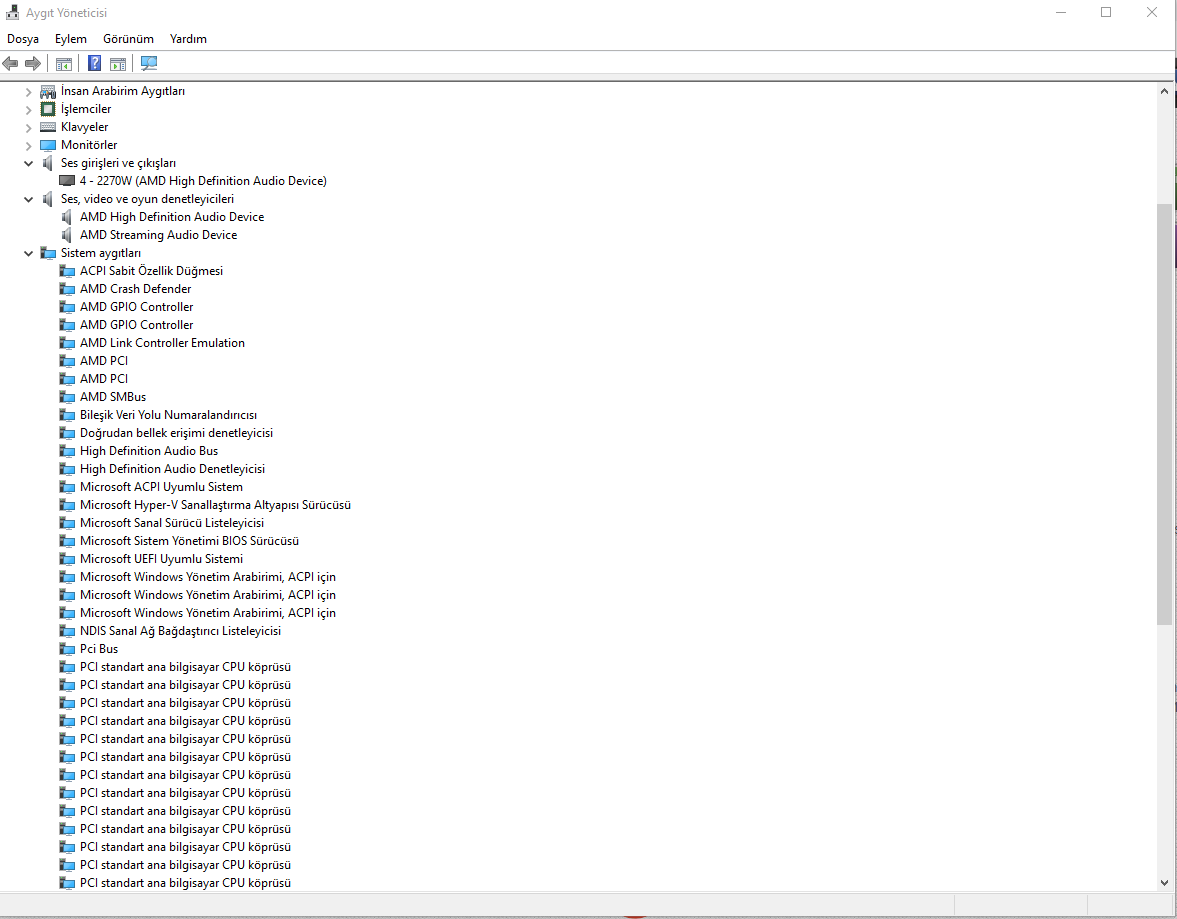Click scrollbar down arrow in device tree
This screenshot has width=1177, height=919.
click(x=1164, y=883)
